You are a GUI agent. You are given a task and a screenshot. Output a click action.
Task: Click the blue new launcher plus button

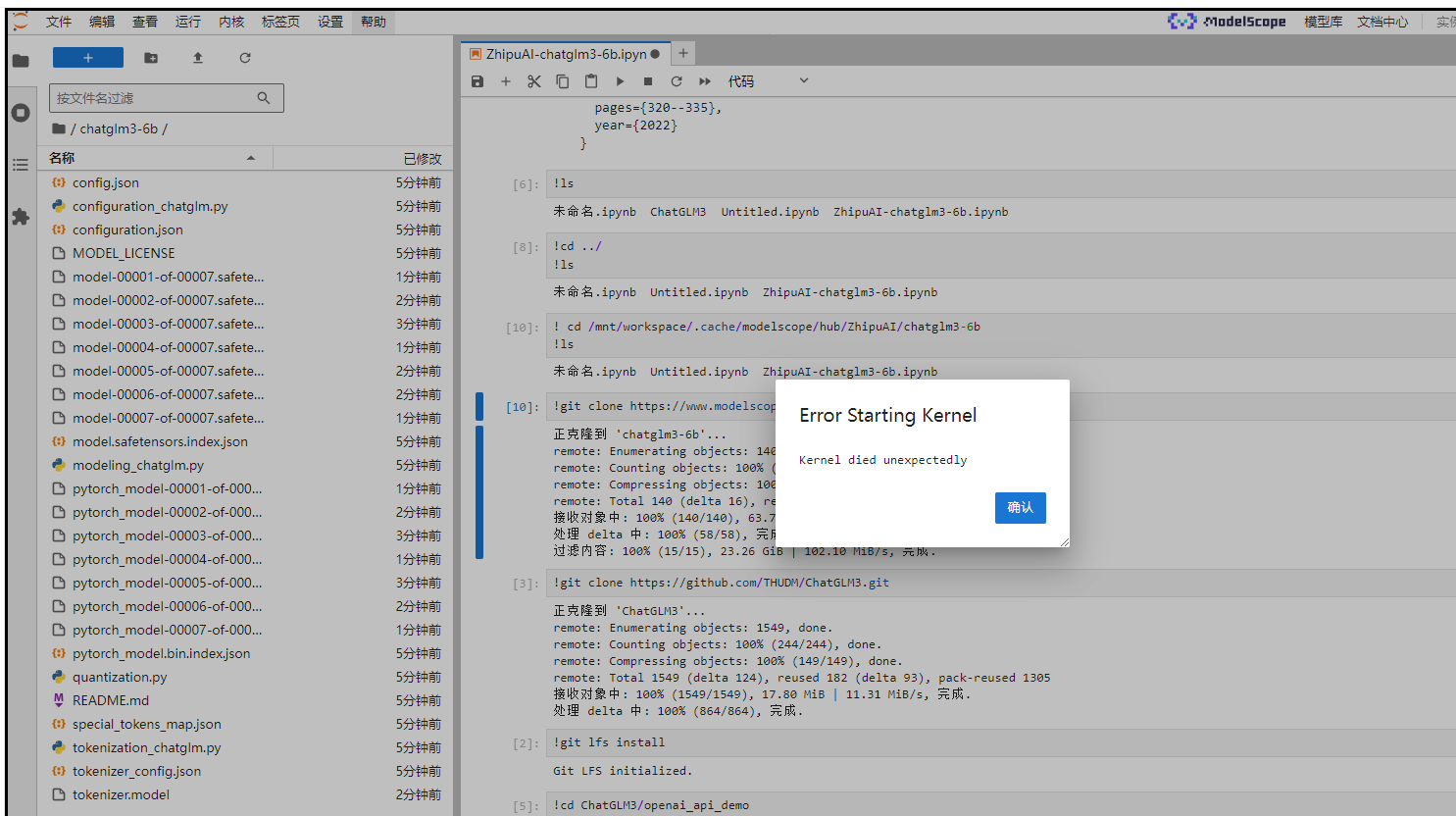[88, 58]
